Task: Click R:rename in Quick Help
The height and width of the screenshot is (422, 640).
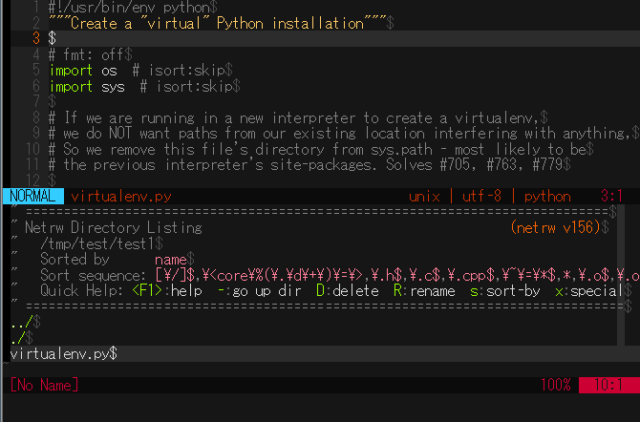Action: [424, 291]
